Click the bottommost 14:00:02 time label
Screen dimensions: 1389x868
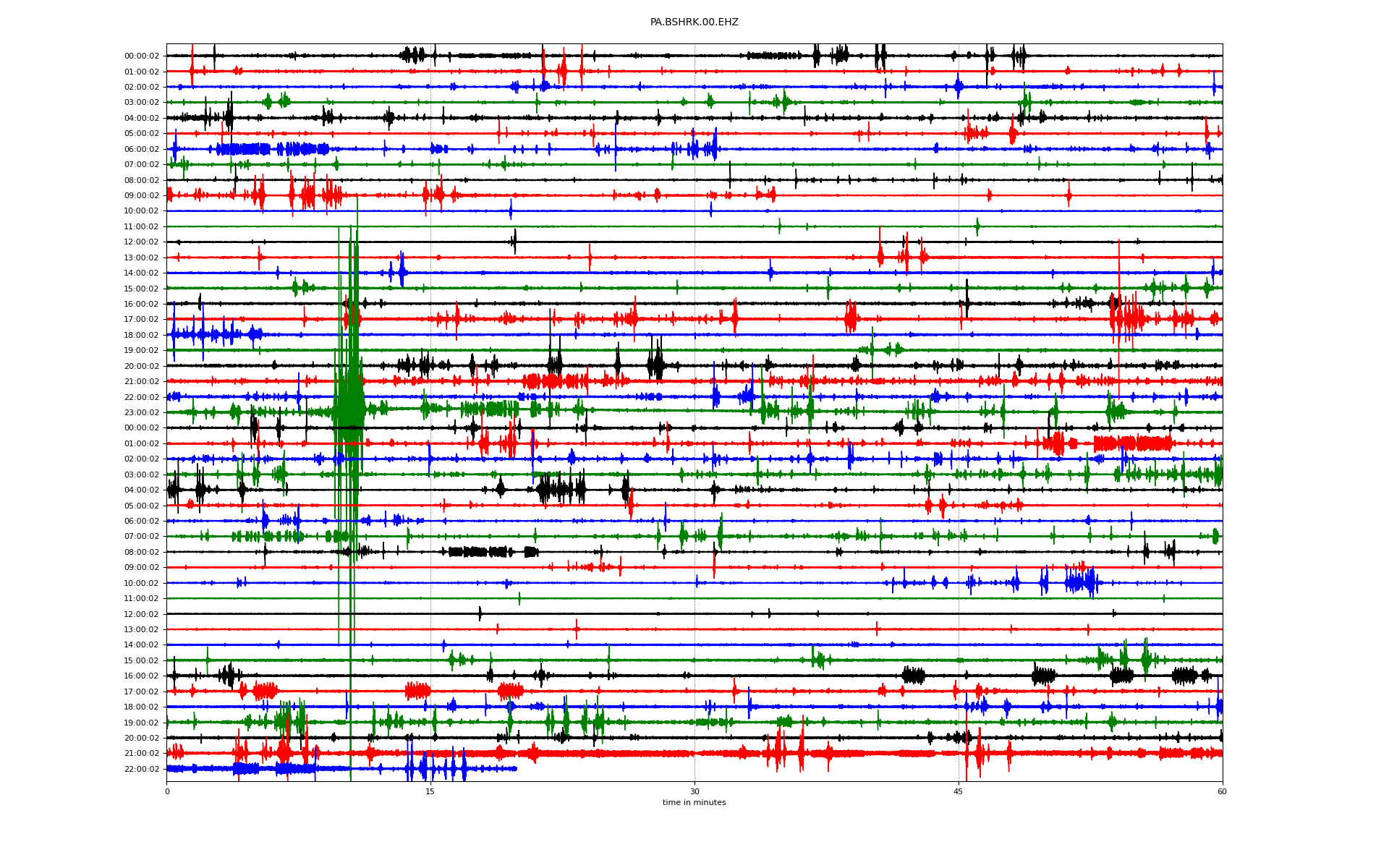[141, 644]
